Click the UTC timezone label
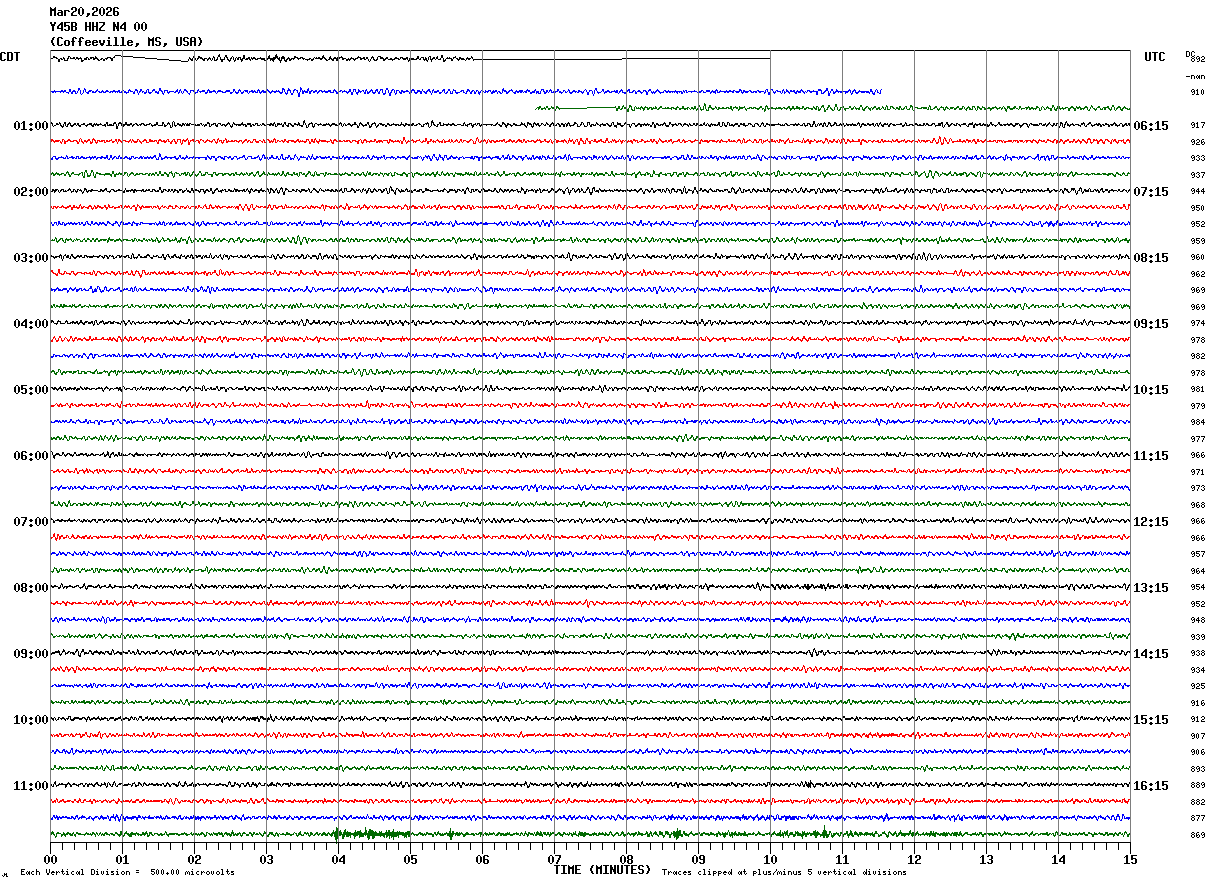Image resolution: width=1210 pixels, height=886 pixels. click(1155, 57)
